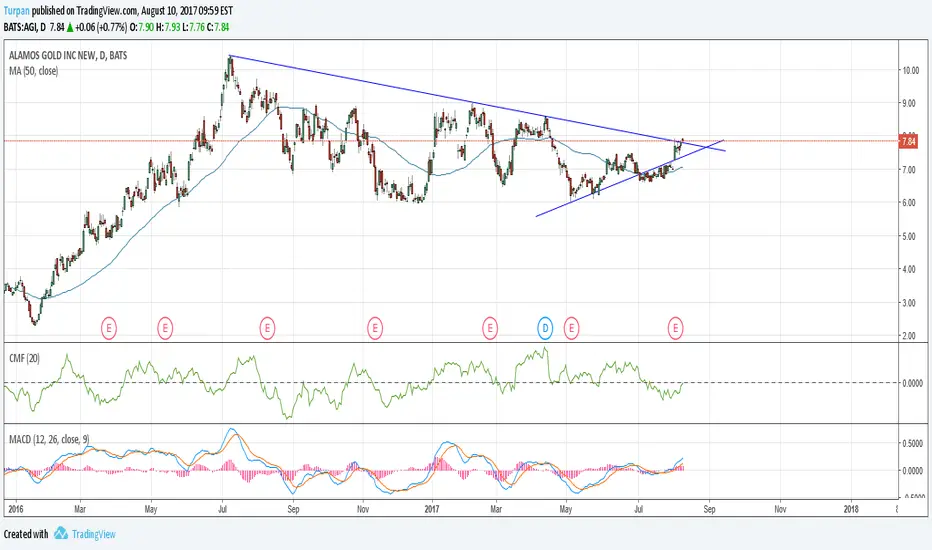Click the blue D dividend marker

coord(545,328)
